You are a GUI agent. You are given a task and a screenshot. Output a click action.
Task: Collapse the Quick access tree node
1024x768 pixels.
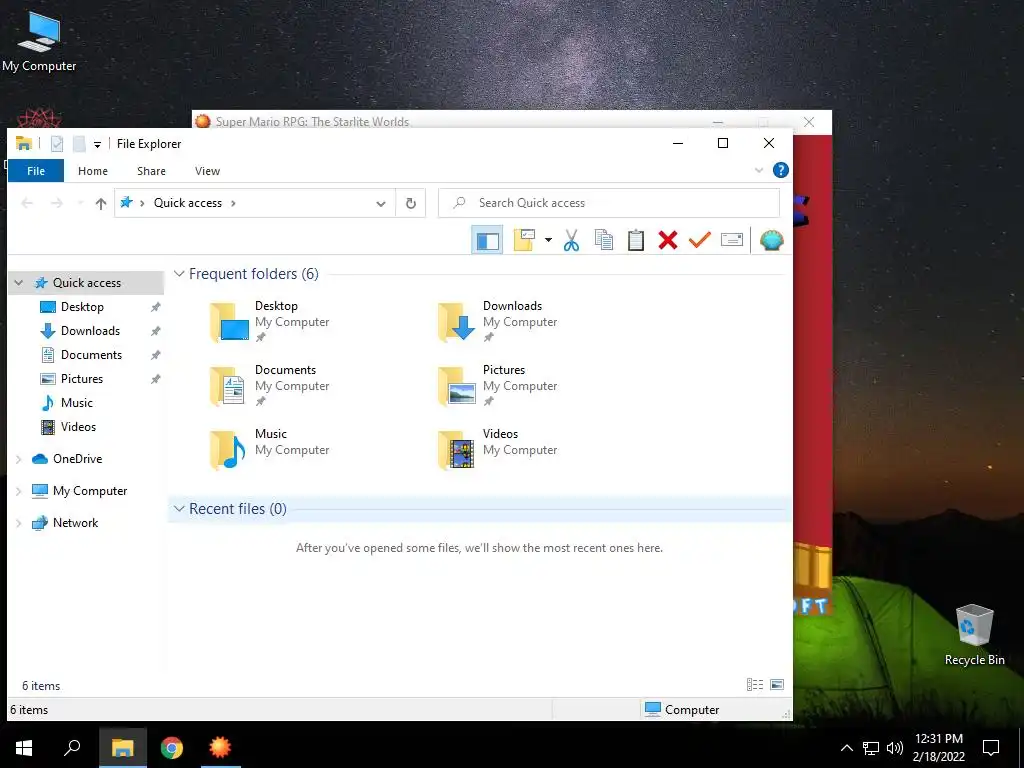19,283
